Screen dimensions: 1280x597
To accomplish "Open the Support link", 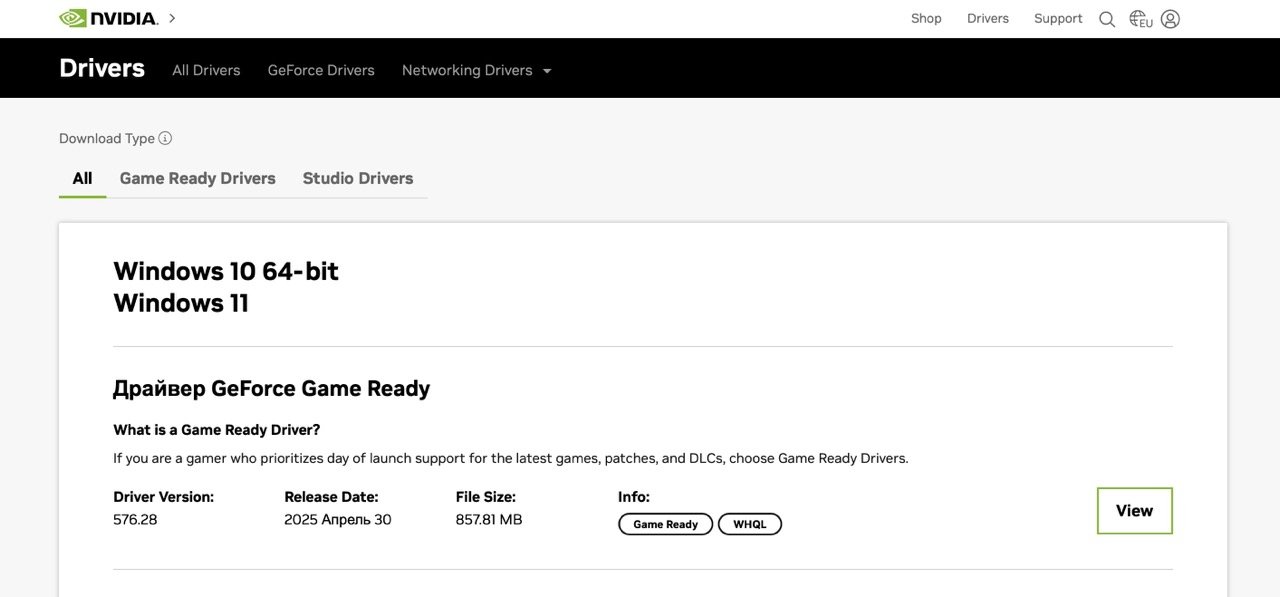I will 1058,18.
